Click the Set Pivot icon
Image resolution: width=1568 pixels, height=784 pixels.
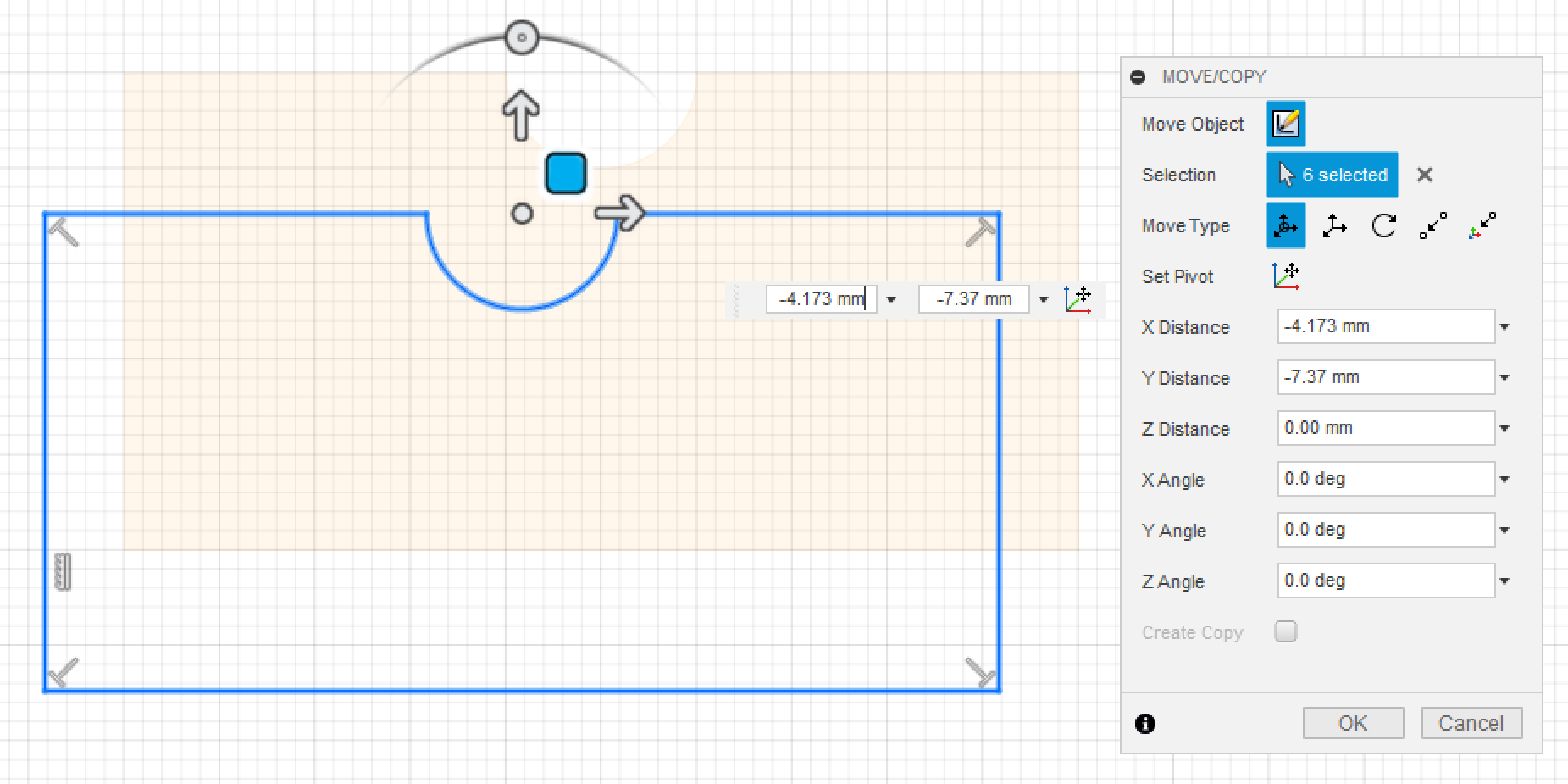pos(1285,275)
